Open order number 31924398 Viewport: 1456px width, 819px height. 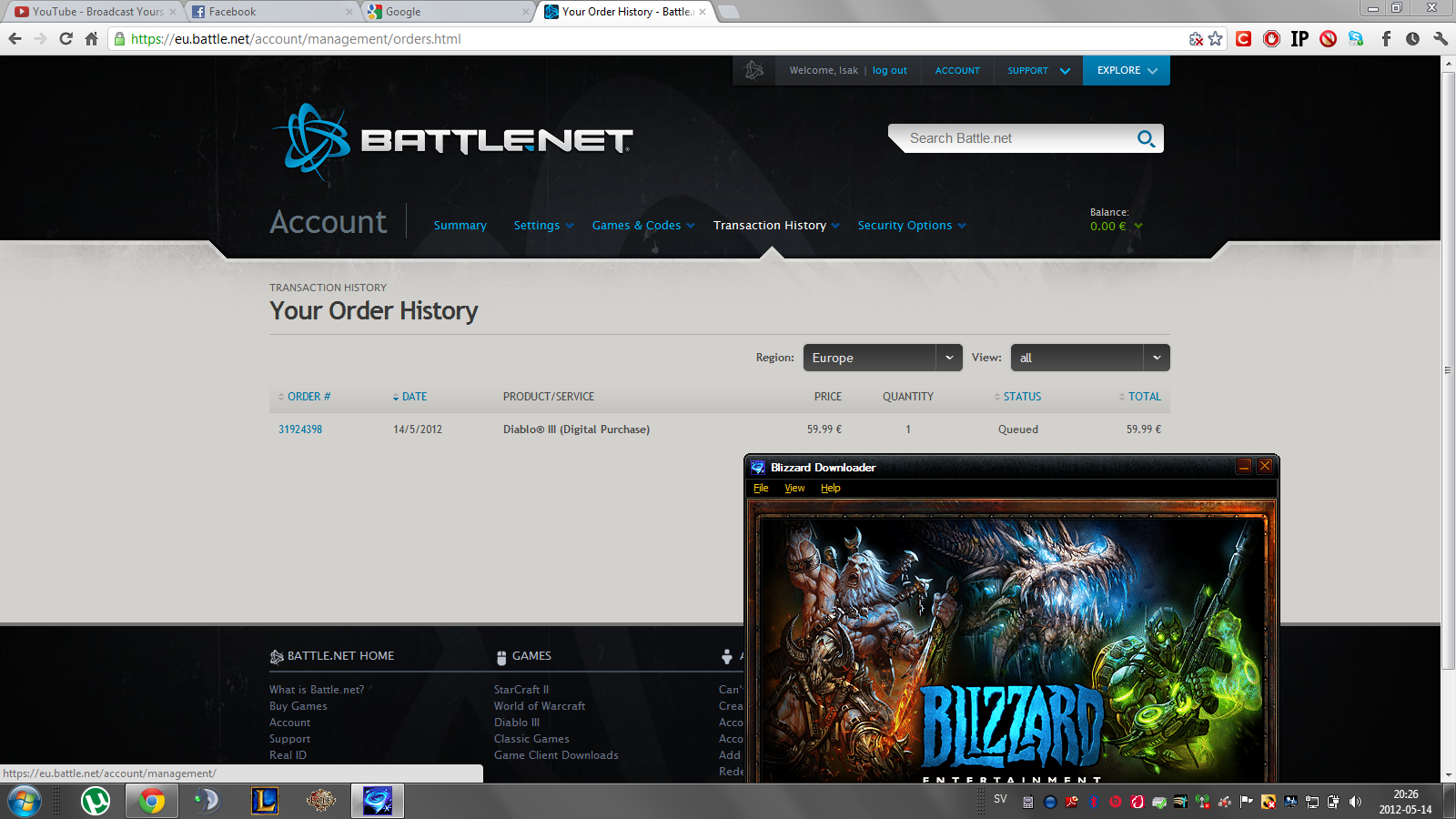click(300, 430)
